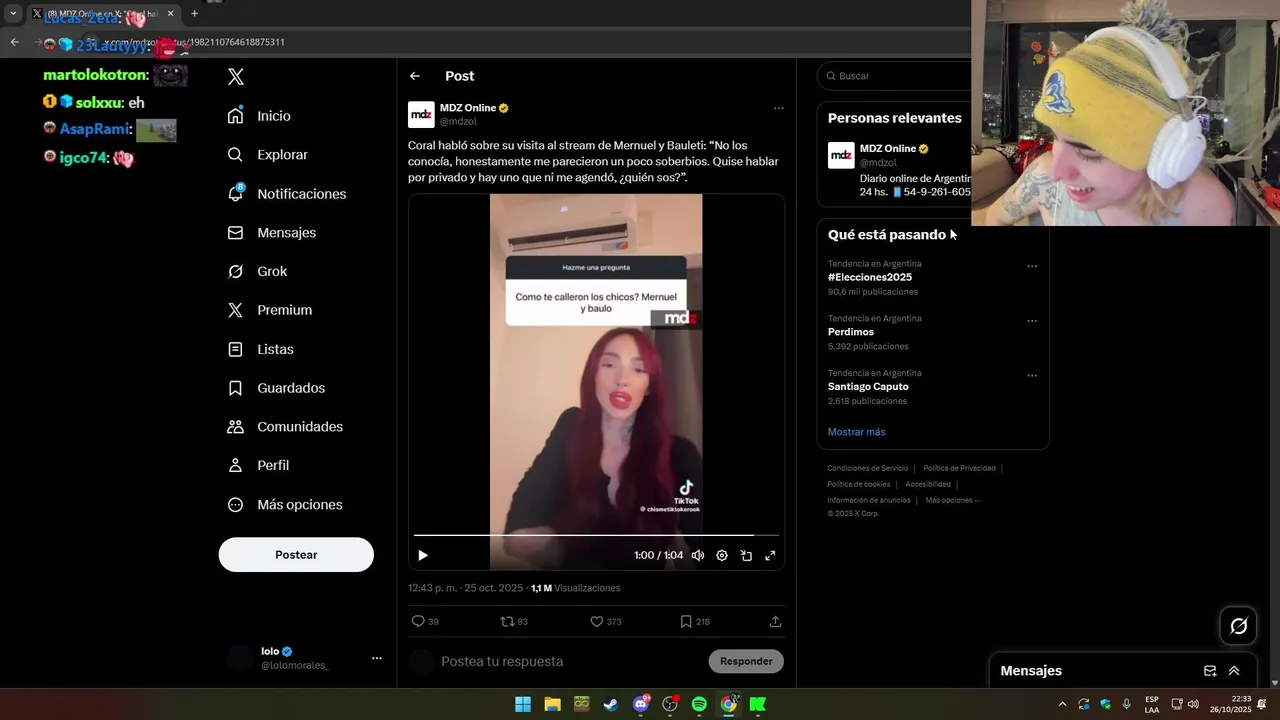The width and height of the screenshot is (1280, 720).
Task: Expand the Mensajes drawer
Action: tap(1234, 671)
